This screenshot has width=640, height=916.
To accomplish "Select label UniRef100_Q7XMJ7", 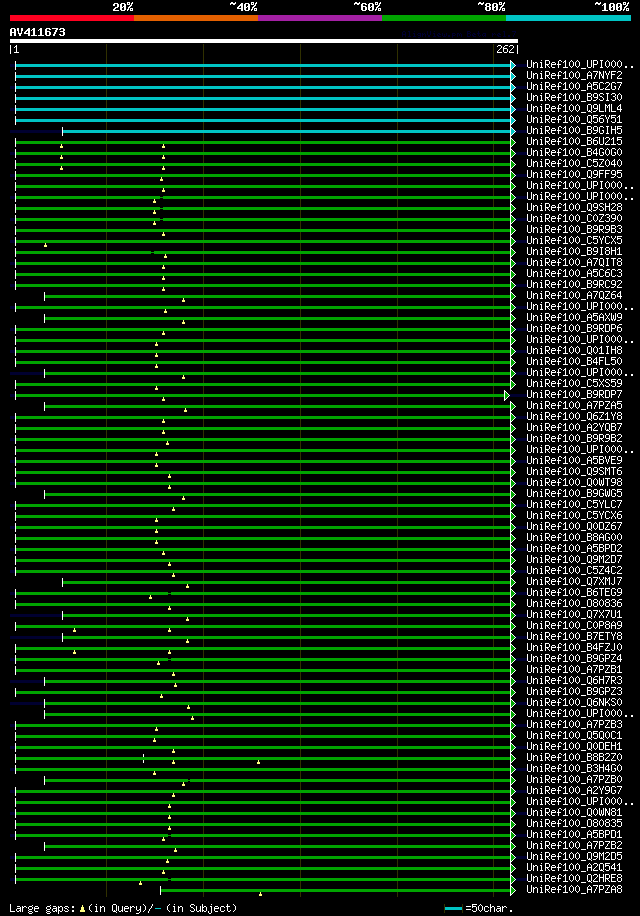I will tap(574, 582).
